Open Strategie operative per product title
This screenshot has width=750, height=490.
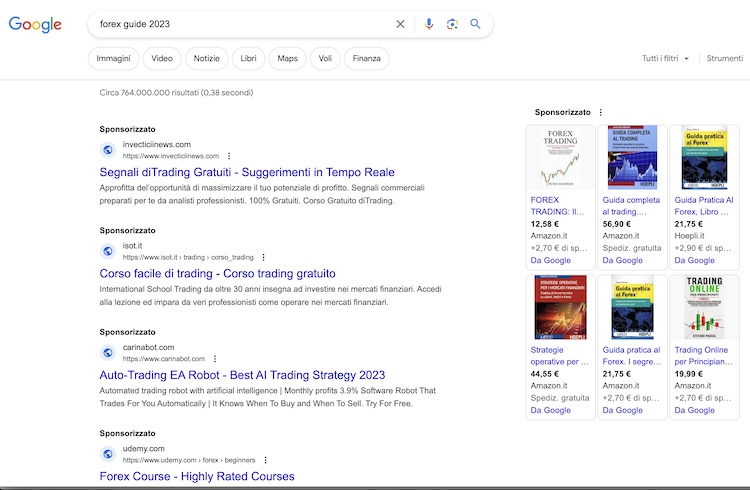[x=560, y=356]
